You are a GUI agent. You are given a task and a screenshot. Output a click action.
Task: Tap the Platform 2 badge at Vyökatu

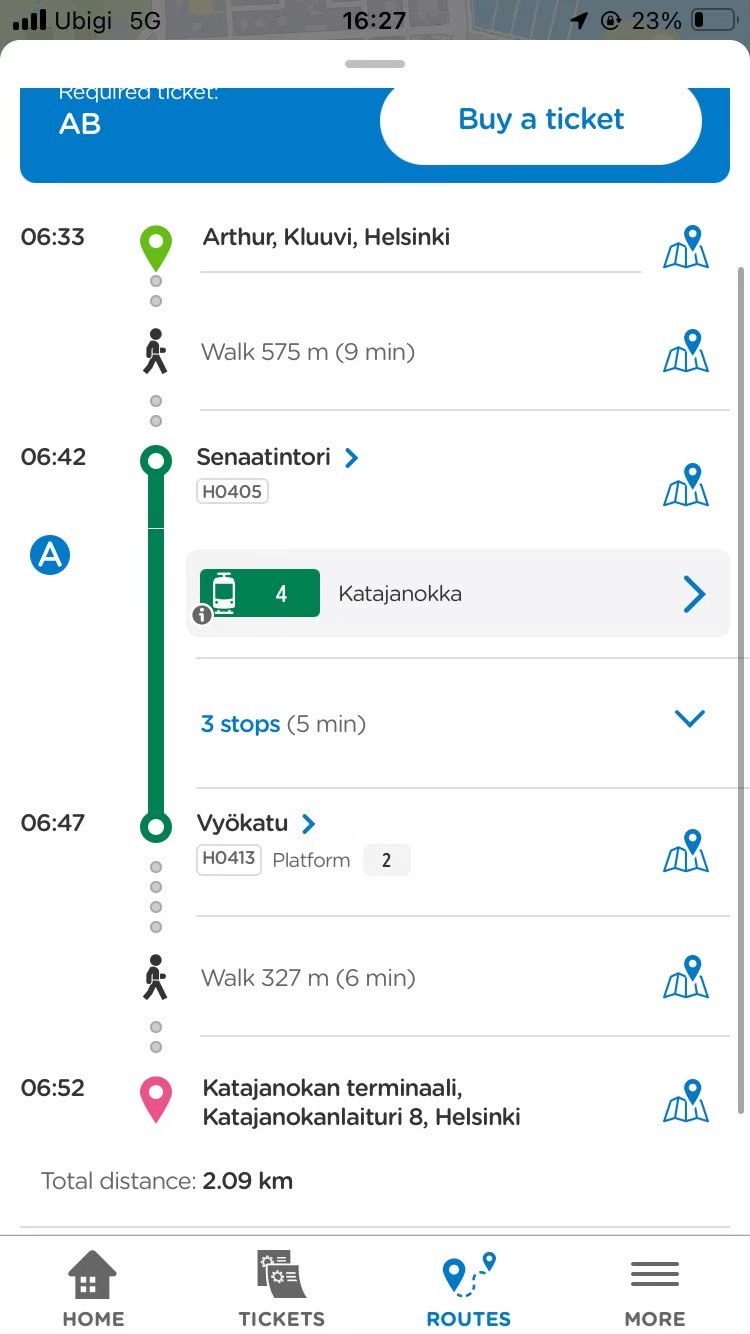(386, 860)
